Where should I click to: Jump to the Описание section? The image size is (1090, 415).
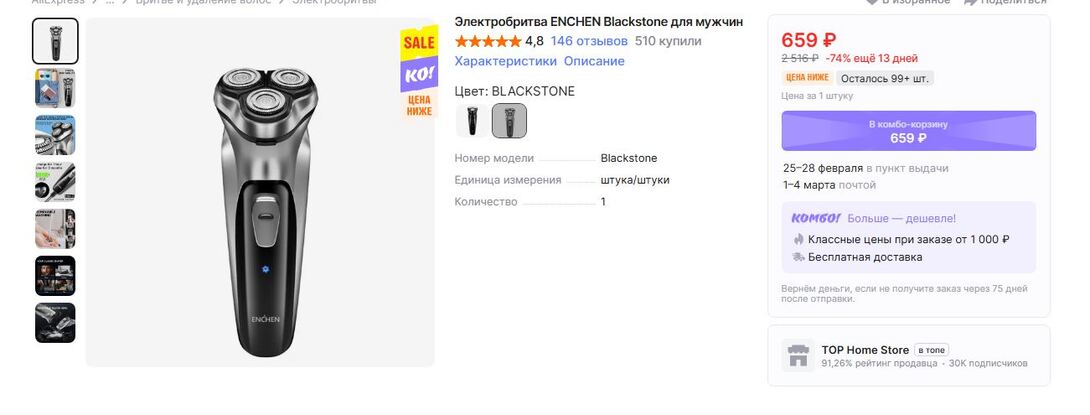coord(594,61)
